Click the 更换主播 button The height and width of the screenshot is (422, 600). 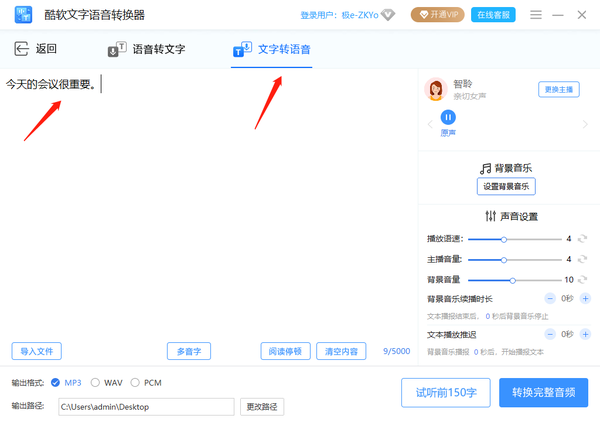tap(559, 90)
